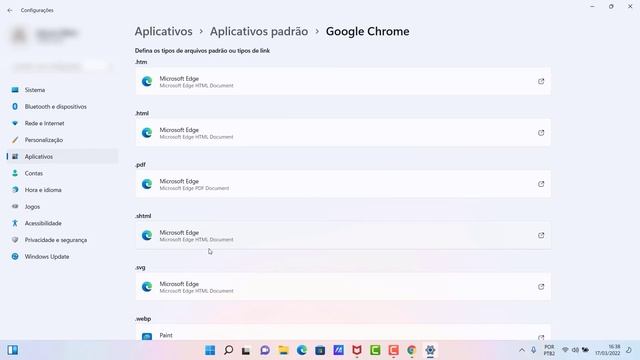Viewport: 640px width, 360px height.
Task: Open Microsoft Store from the taskbar
Action: coord(320,350)
